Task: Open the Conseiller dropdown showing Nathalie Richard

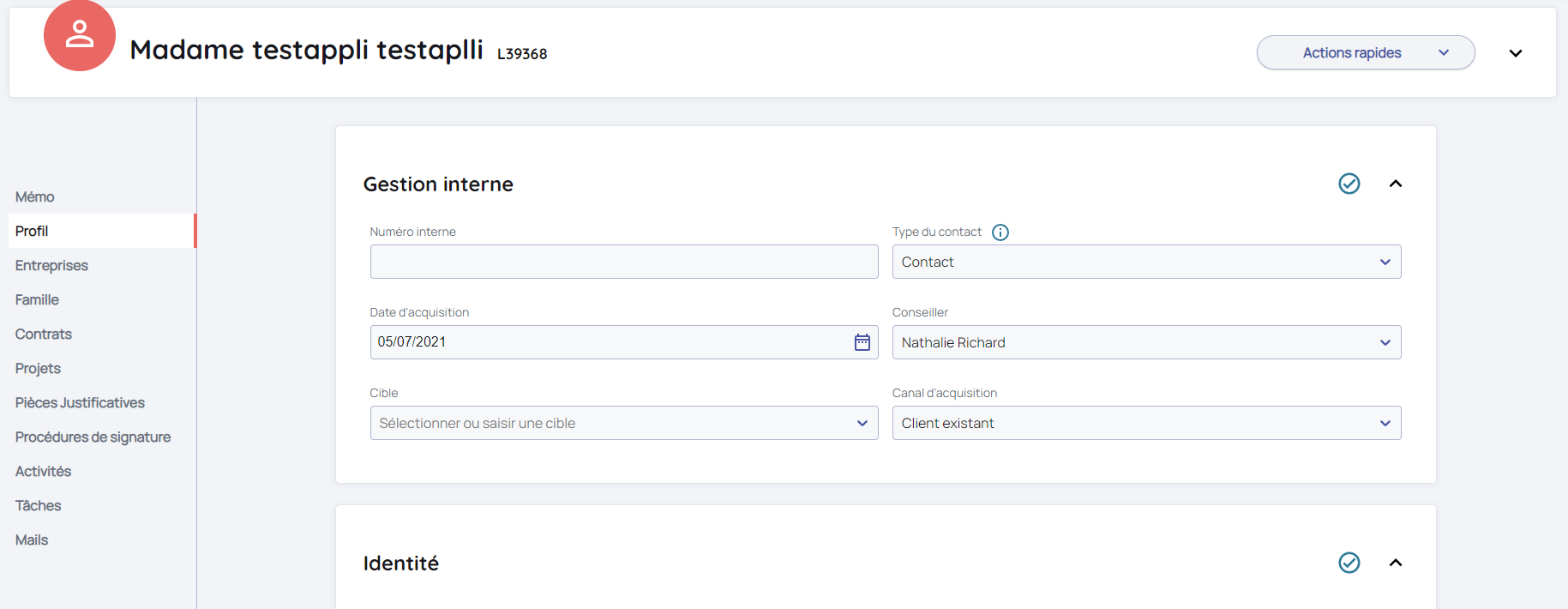Action: tap(1145, 342)
